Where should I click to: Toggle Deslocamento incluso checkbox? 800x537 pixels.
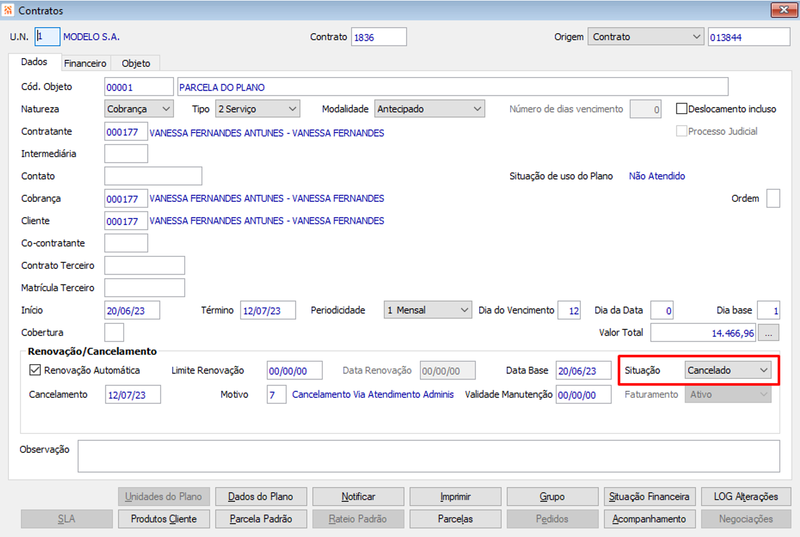tap(681, 109)
